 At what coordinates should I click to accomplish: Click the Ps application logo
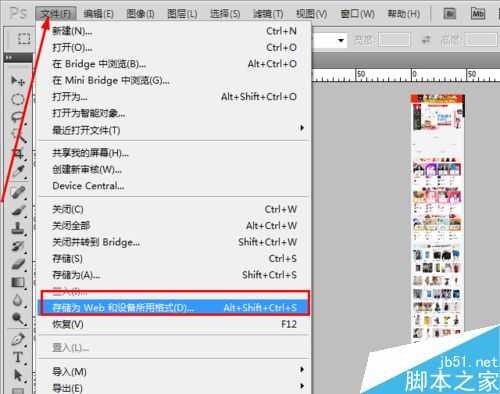click(x=18, y=13)
